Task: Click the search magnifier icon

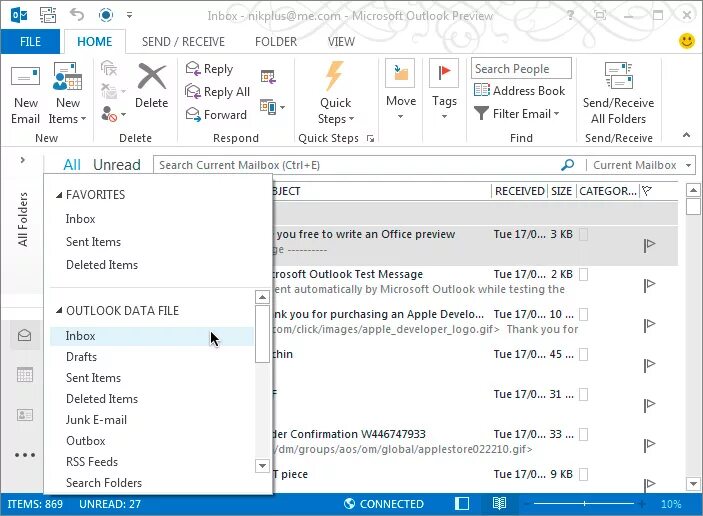Action: [568, 165]
